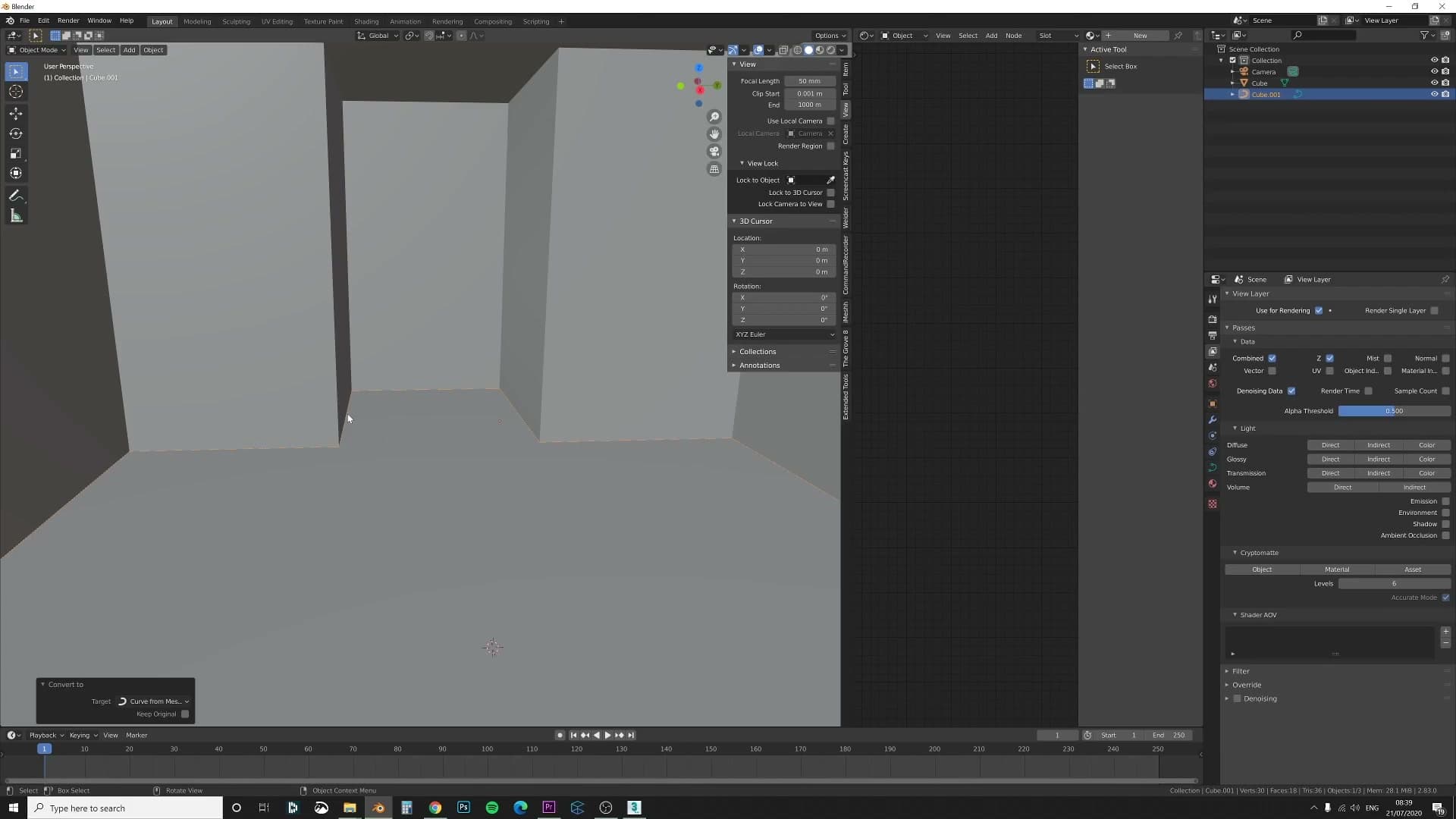Click the Cryptomatte Material button
1456x819 pixels.
(1337, 570)
